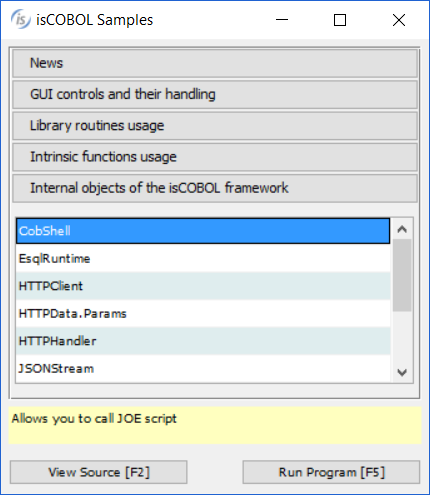This screenshot has height=495, width=430.
Task: Click the yellow description text area
Action: (x=215, y=425)
